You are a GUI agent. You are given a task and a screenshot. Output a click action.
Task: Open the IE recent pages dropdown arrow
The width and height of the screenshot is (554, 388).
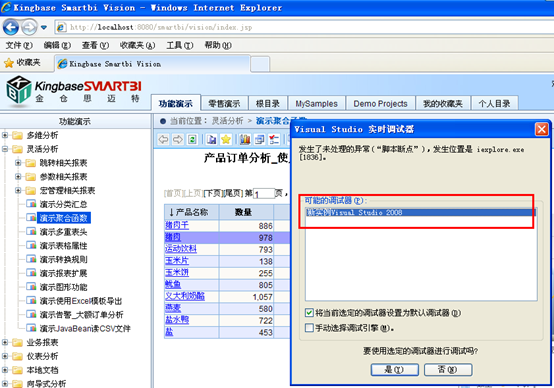(44, 27)
